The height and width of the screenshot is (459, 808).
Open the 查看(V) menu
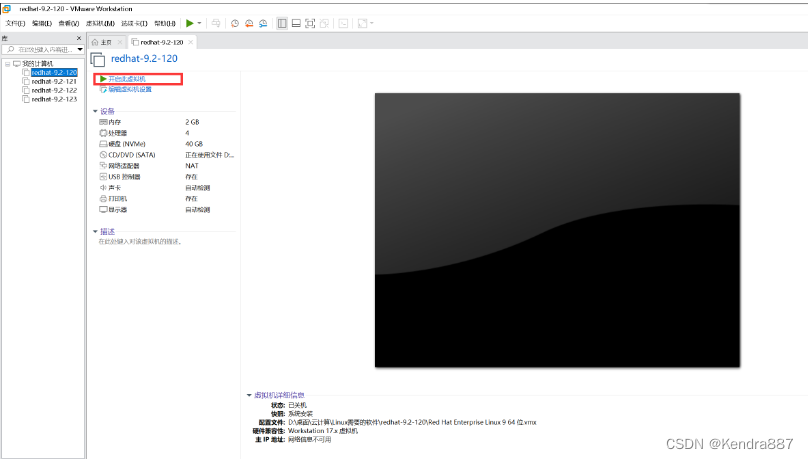(69, 23)
